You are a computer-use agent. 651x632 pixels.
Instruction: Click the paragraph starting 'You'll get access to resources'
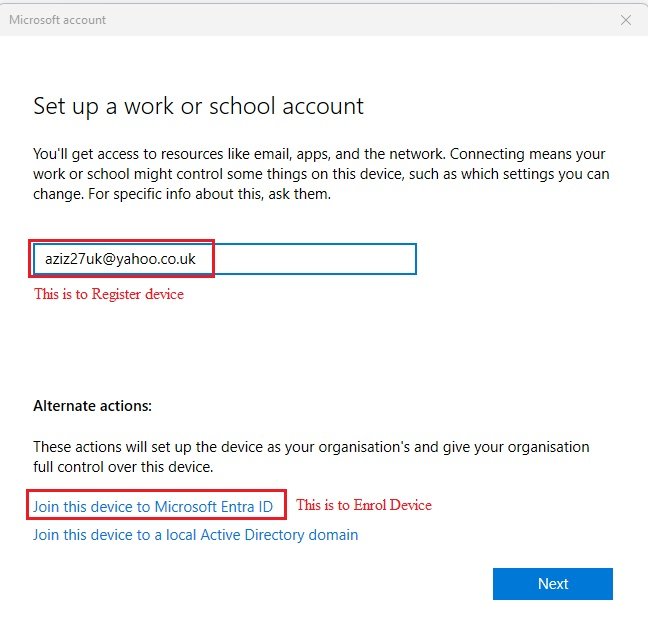pos(321,174)
